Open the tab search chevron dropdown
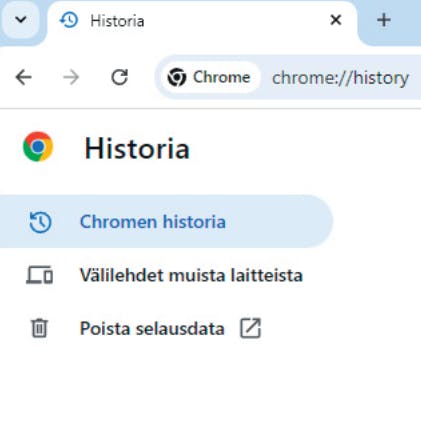 [x=21, y=20]
